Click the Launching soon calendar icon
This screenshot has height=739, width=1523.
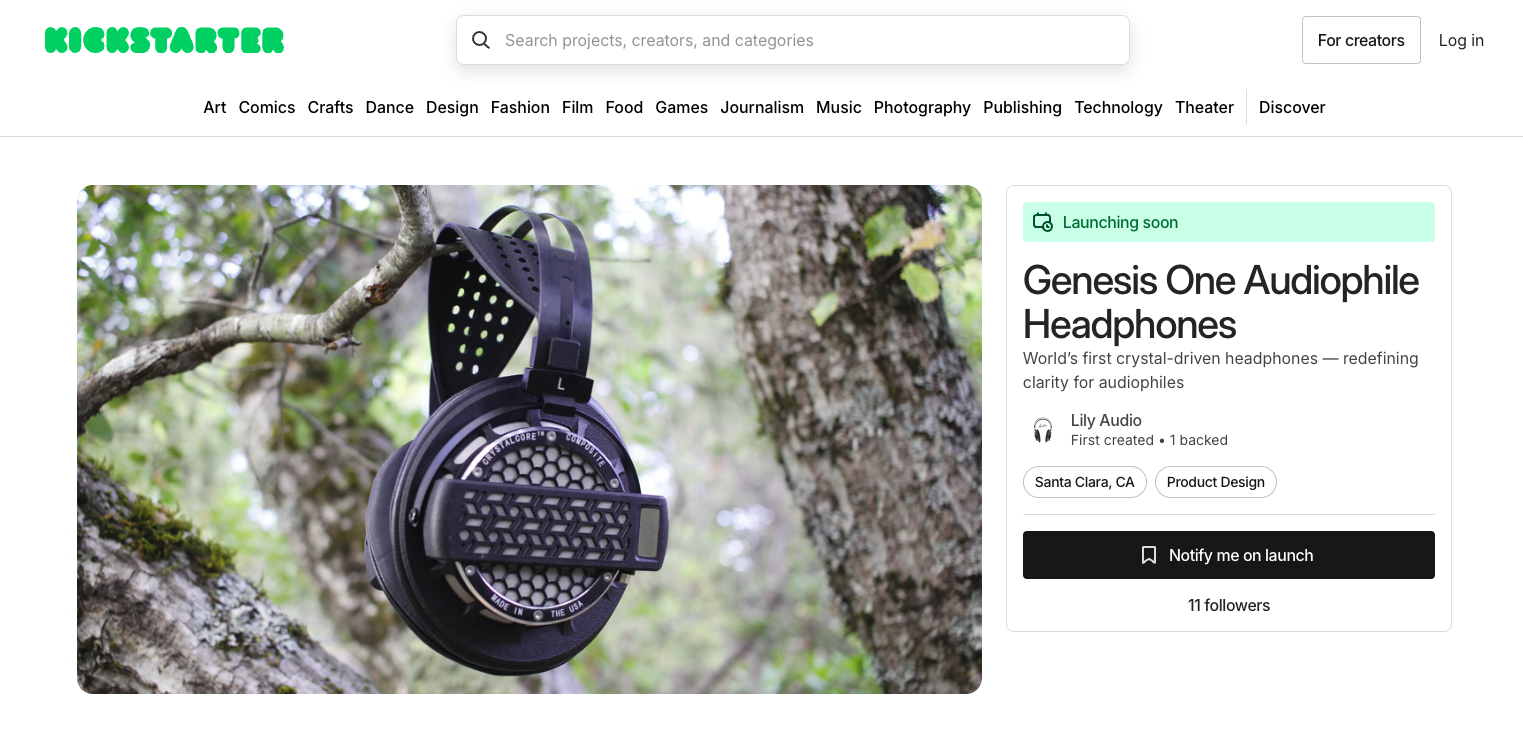(x=1043, y=222)
